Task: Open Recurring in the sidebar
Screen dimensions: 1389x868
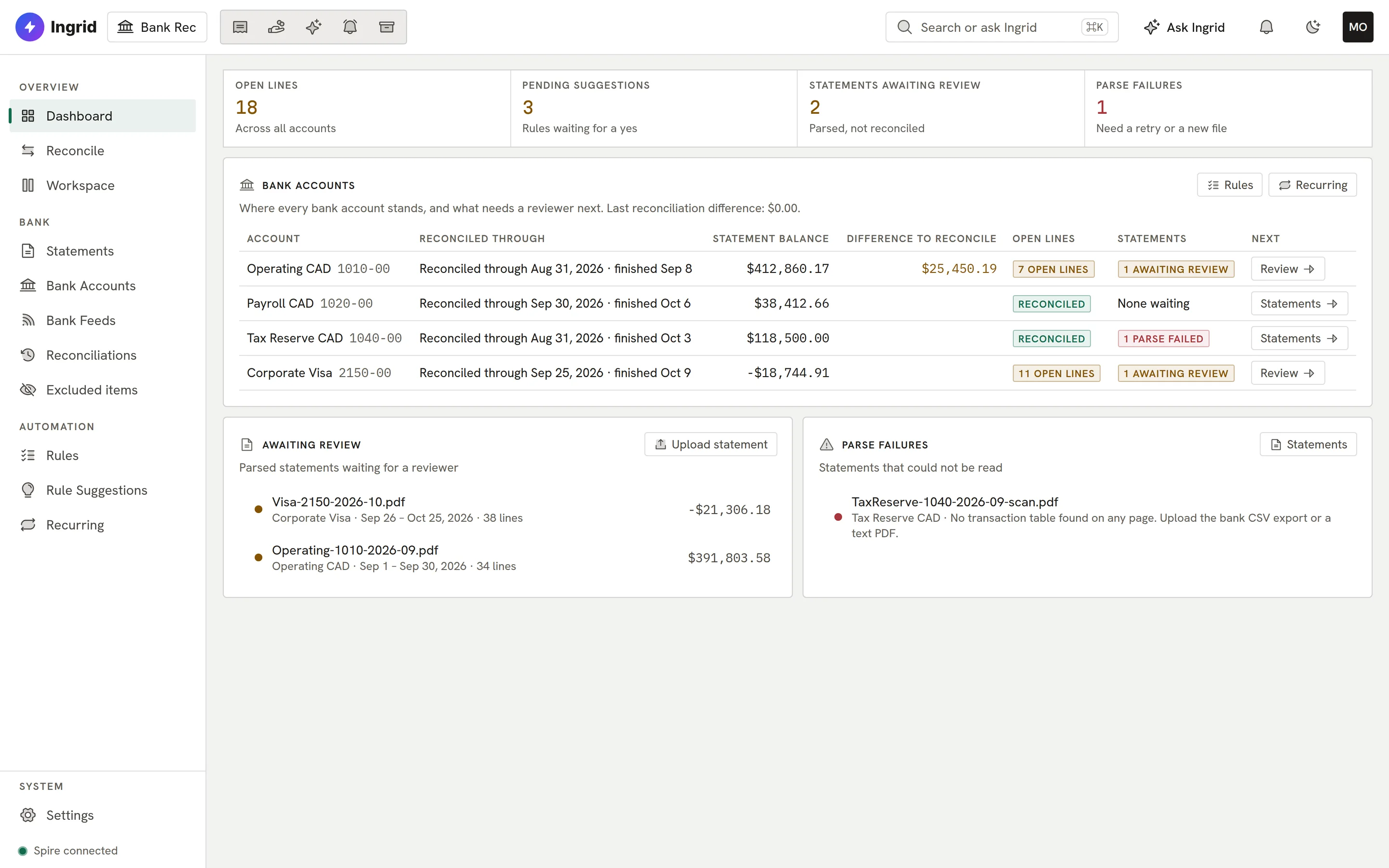Action: click(103, 525)
